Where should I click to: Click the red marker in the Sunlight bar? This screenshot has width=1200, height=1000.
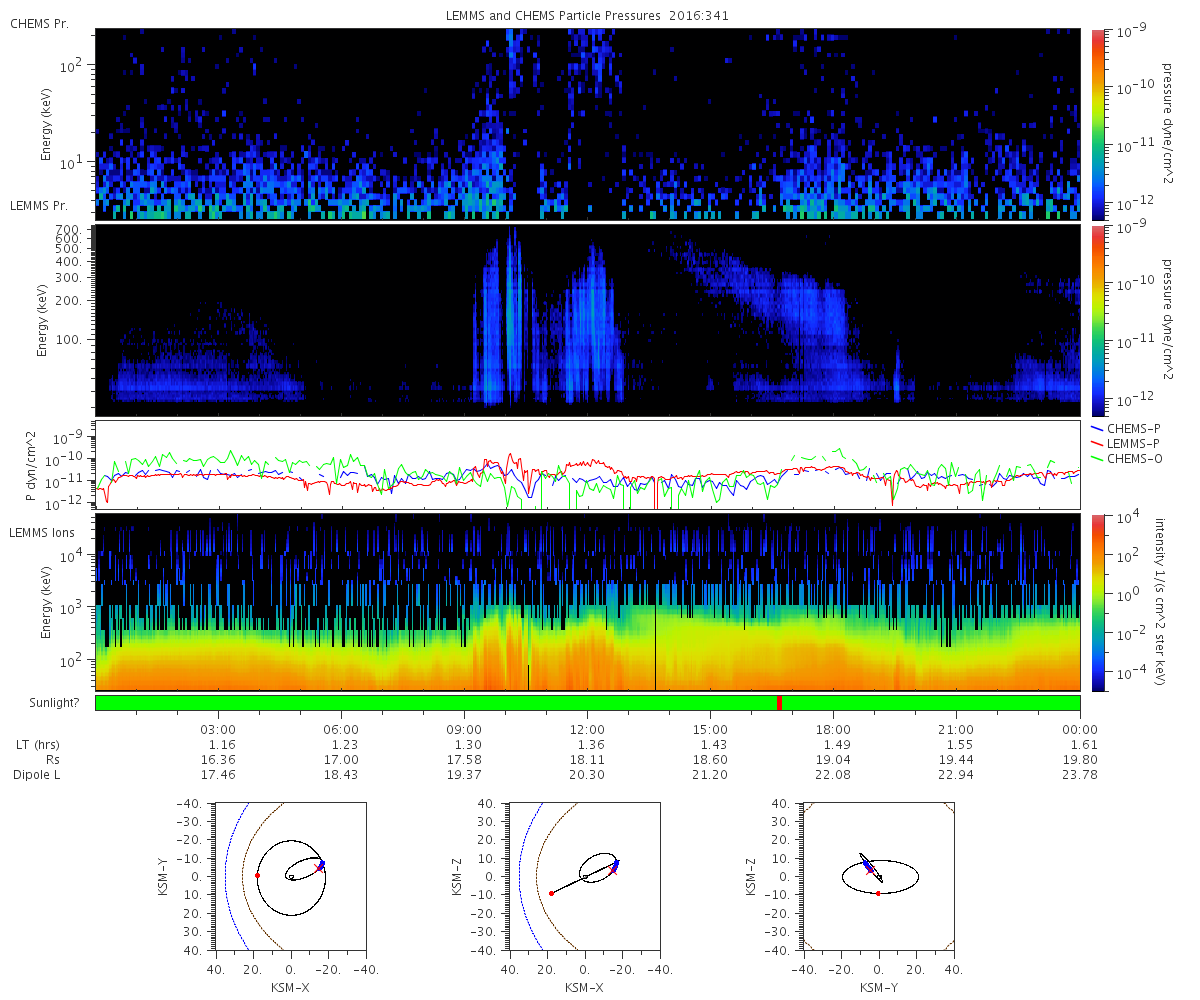(x=779, y=703)
